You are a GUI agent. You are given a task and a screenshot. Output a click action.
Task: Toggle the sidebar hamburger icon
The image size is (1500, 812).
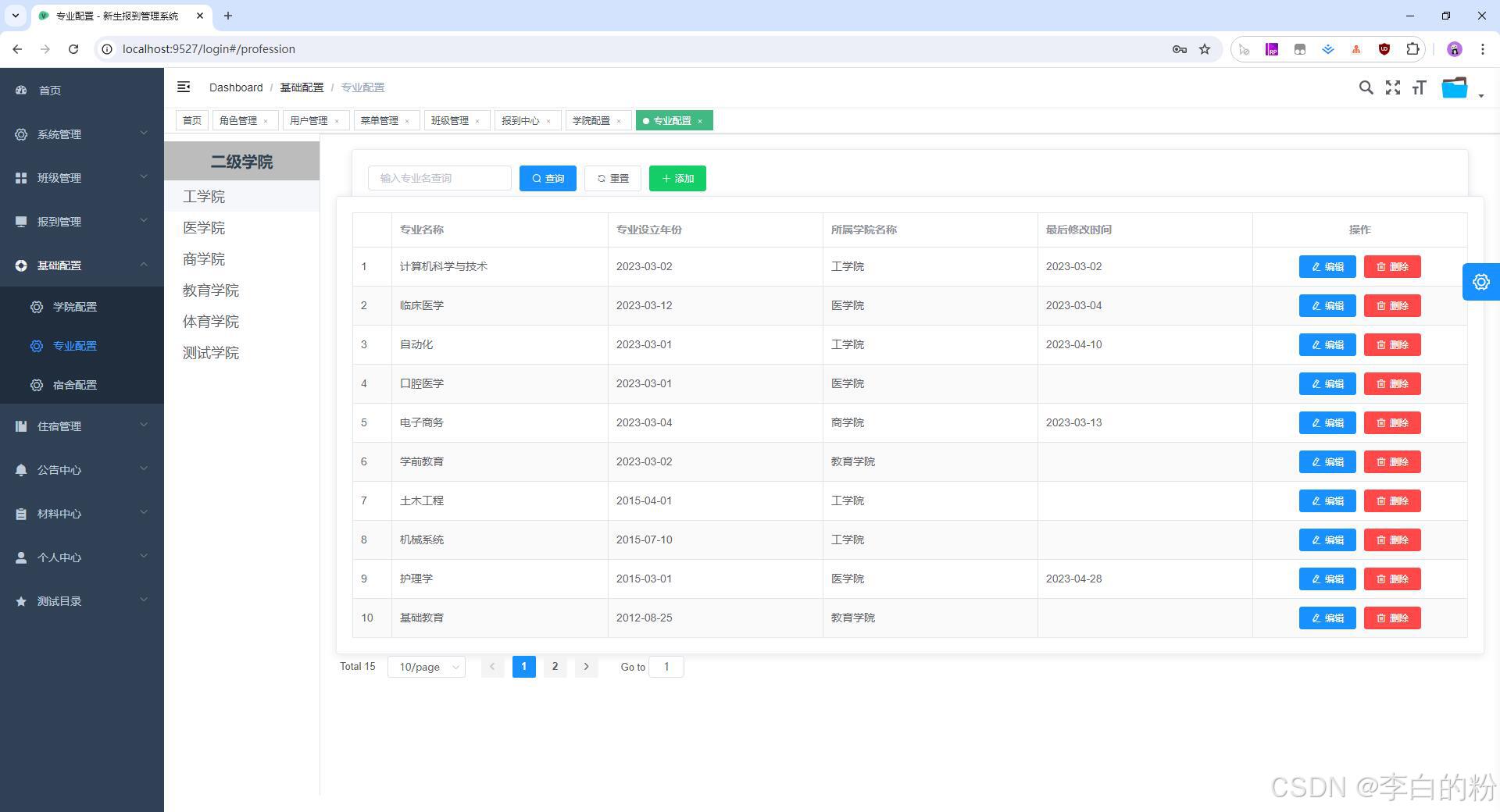184,87
